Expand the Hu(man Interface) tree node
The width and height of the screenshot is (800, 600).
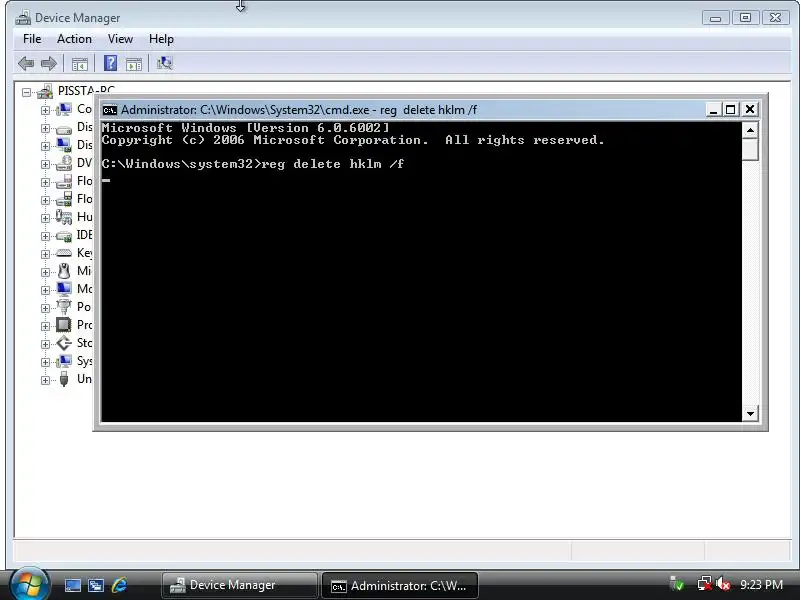point(45,218)
